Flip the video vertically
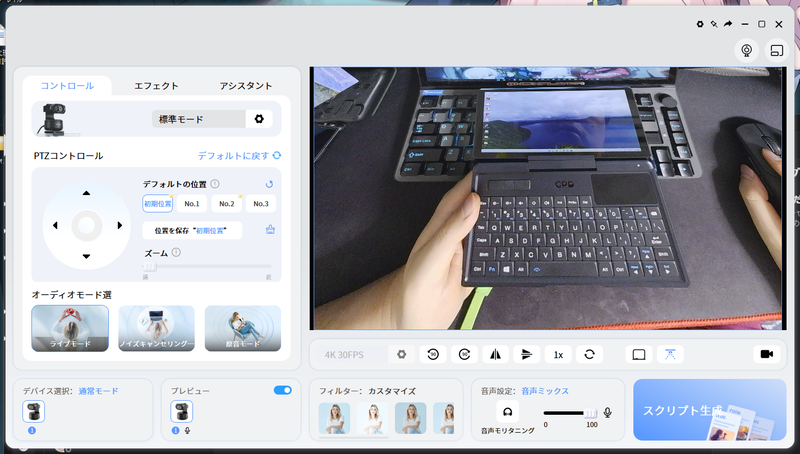The height and width of the screenshot is (454, 800). 527,354
